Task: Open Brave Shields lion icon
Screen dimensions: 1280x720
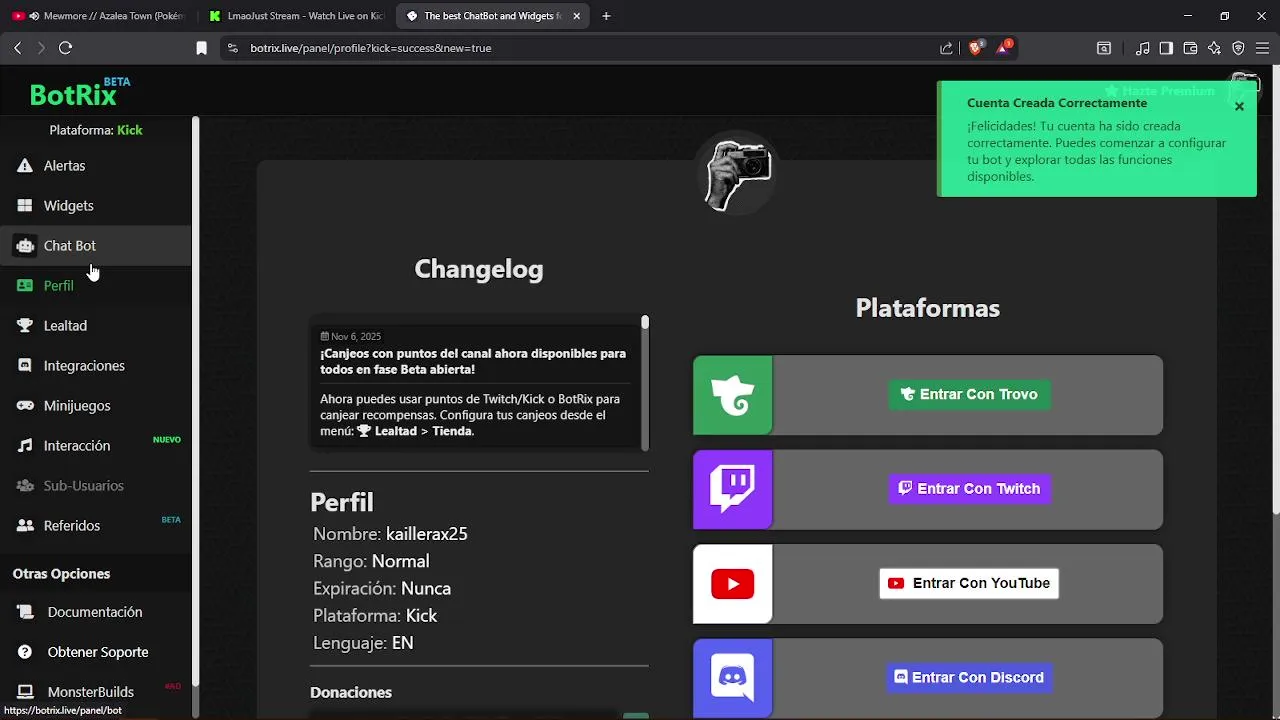Action: point(976,48)
